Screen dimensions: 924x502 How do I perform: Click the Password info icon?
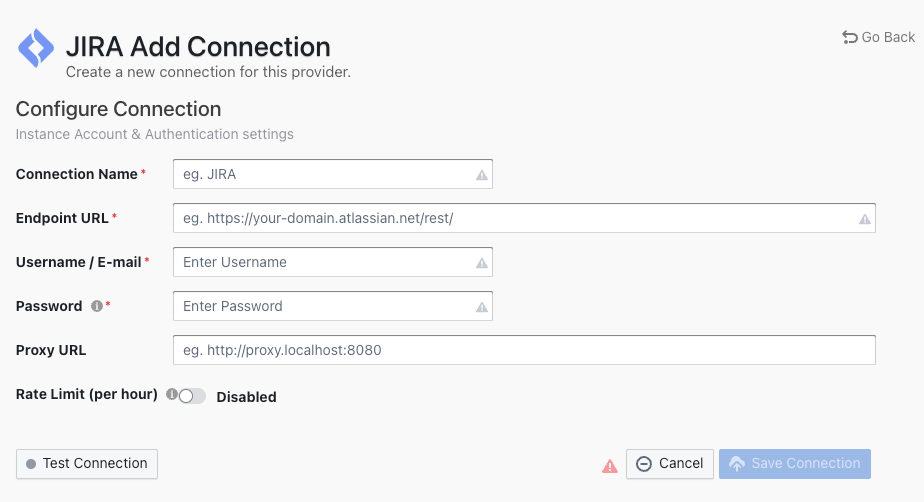[97, 307]
